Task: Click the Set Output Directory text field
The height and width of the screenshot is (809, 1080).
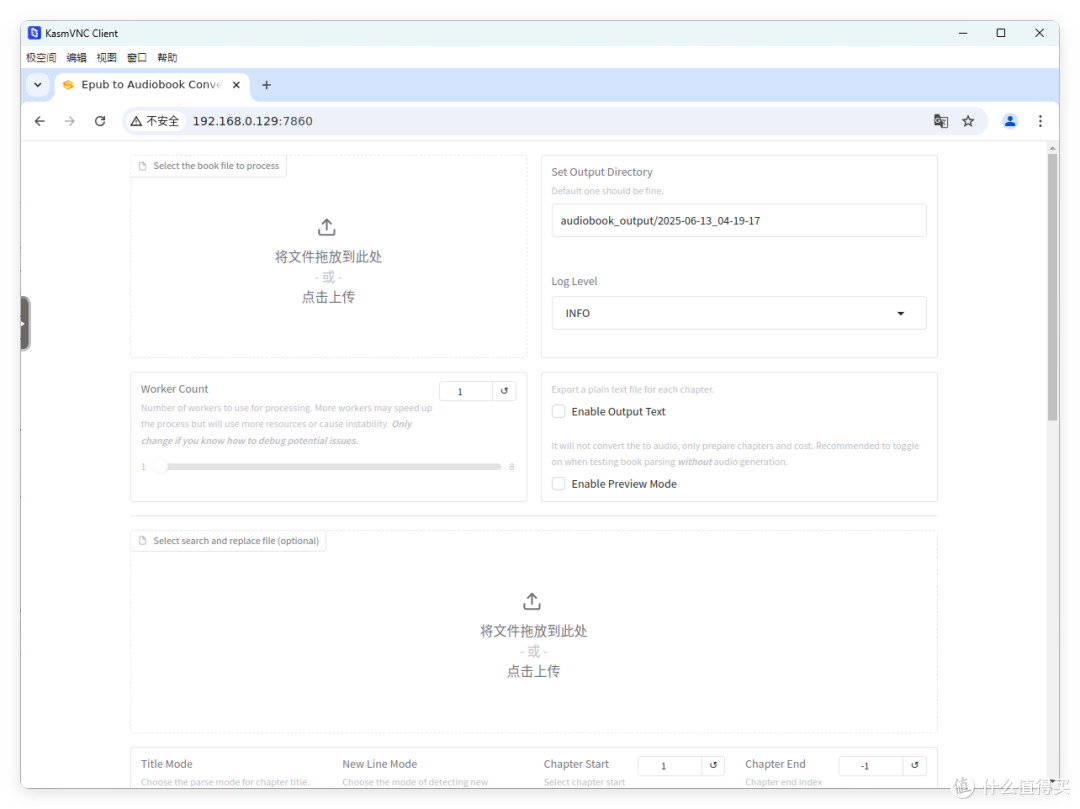Action: (738, 220)
